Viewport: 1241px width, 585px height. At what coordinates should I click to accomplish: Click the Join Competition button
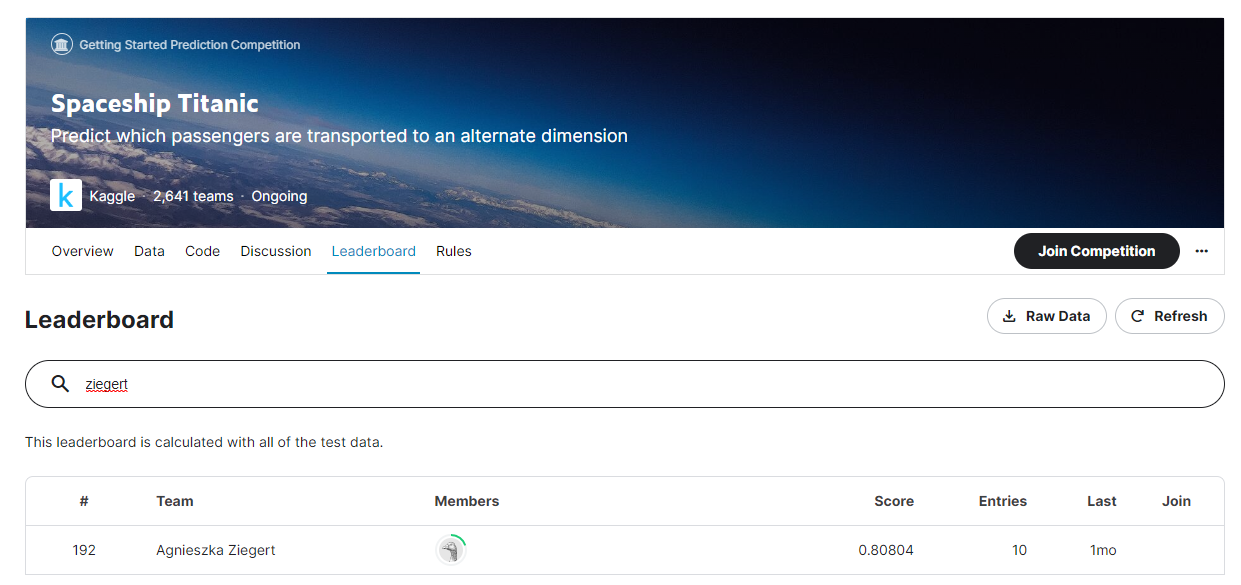(1096, 251)
